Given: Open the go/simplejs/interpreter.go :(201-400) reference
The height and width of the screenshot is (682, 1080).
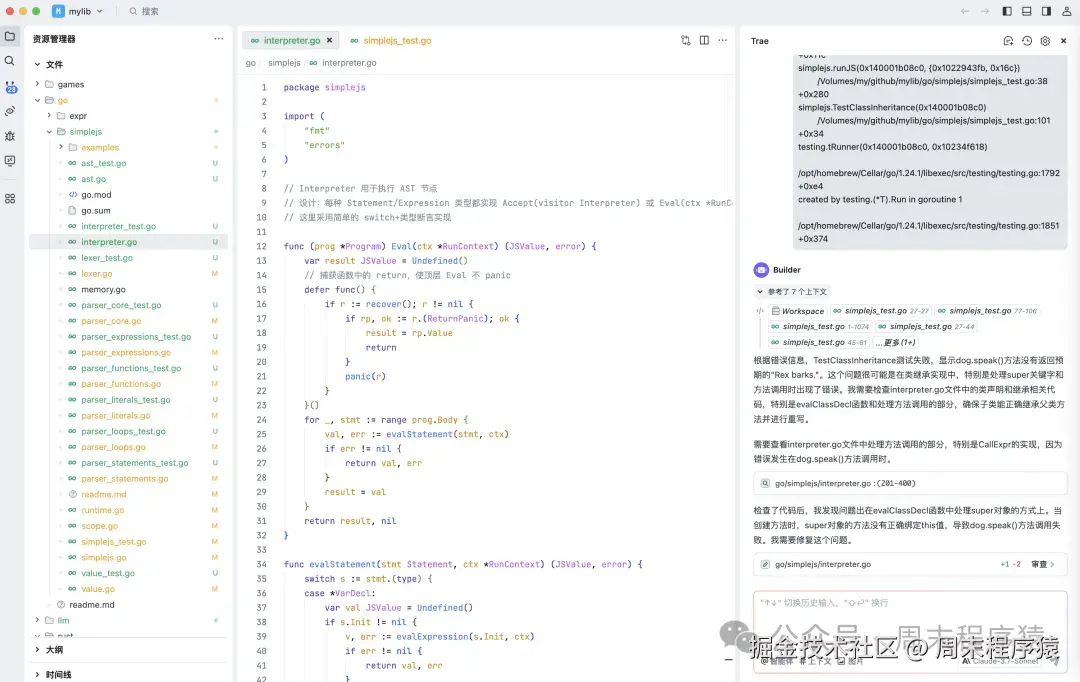Looking at the screenshot, I should click(909, 484).
